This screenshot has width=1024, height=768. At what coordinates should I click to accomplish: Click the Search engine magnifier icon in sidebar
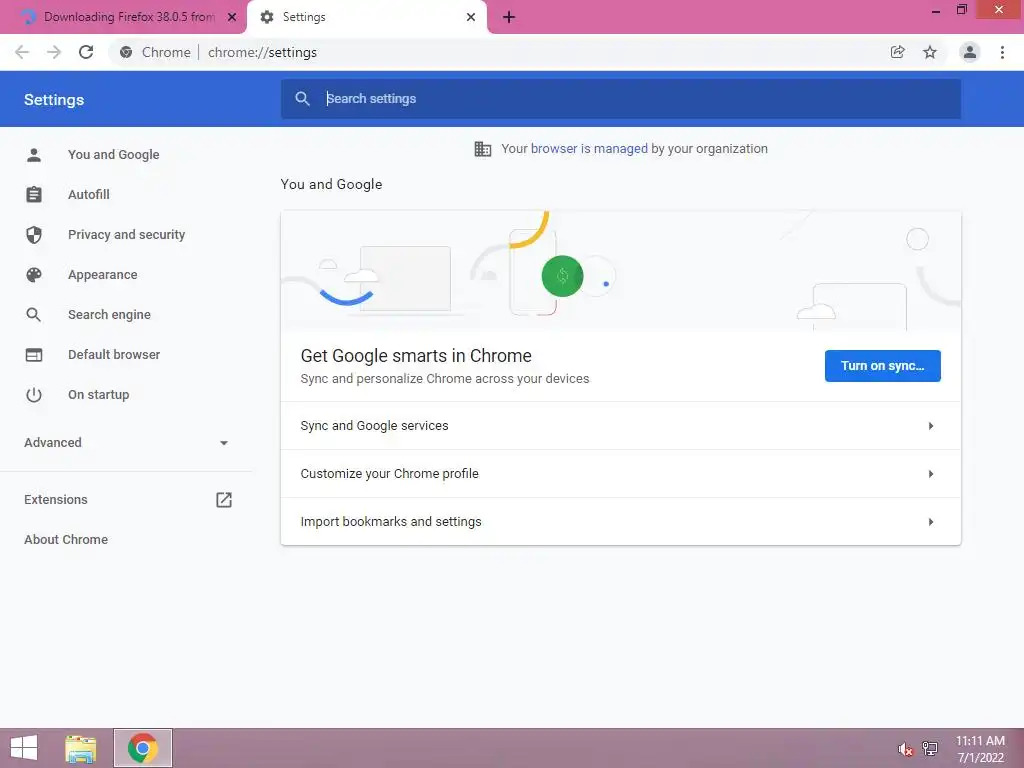[34, 315]
